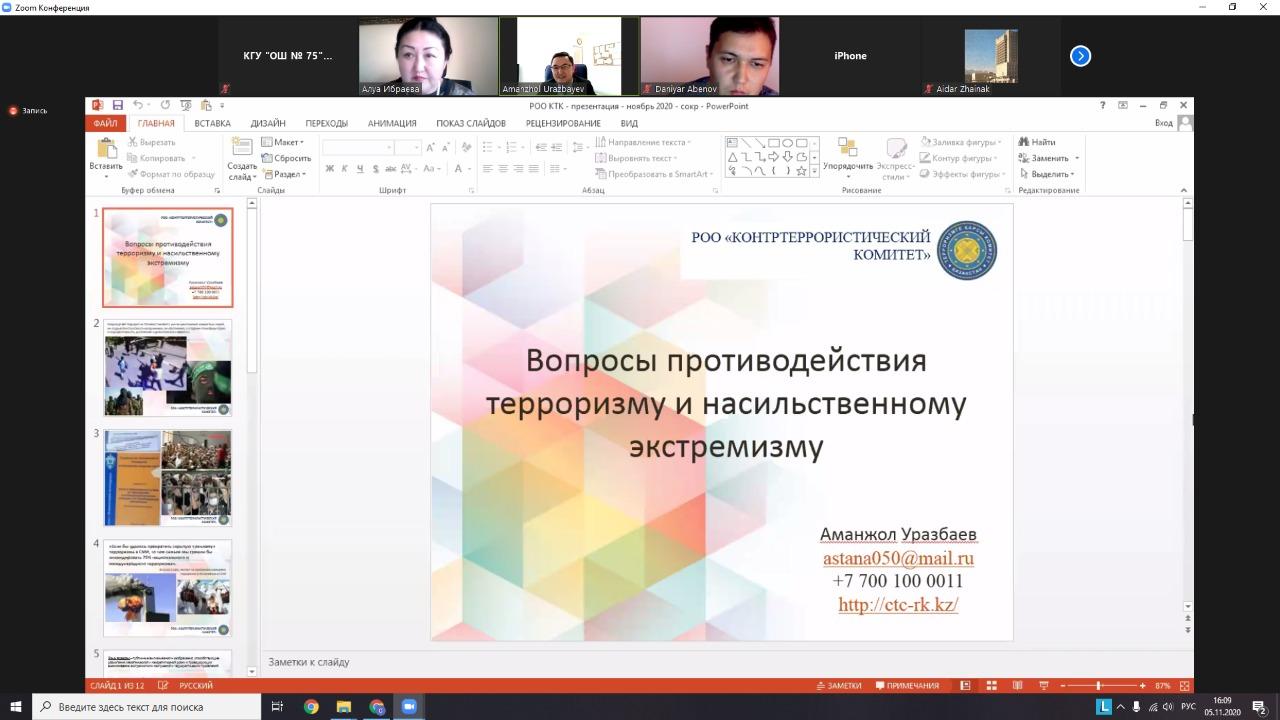The image size is (1280, 720).
Task: Open the ВСТАВКА ribbon tab
Action: tap(212, 124)
